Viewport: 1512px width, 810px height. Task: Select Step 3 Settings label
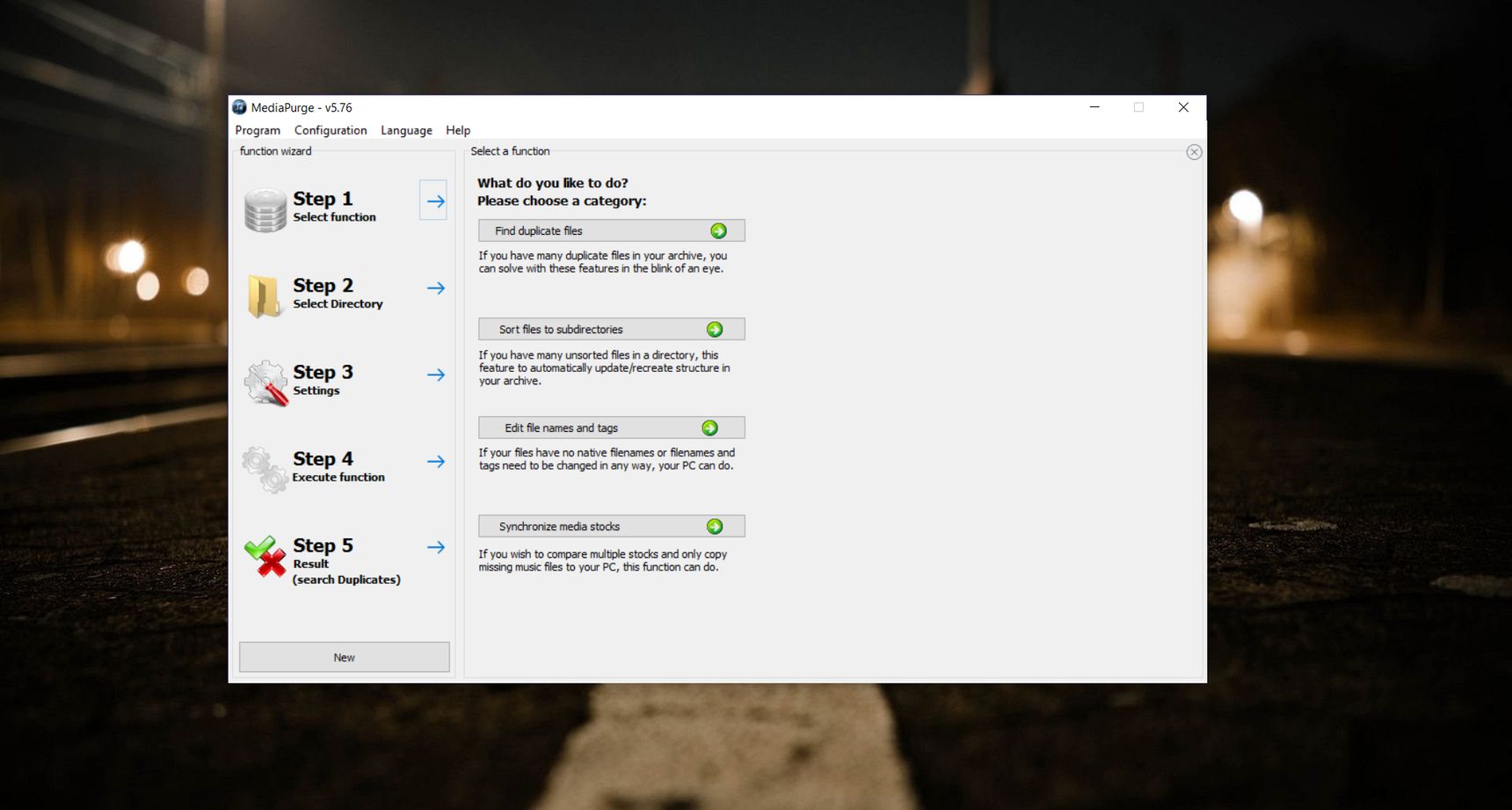[x=323, y=380]
